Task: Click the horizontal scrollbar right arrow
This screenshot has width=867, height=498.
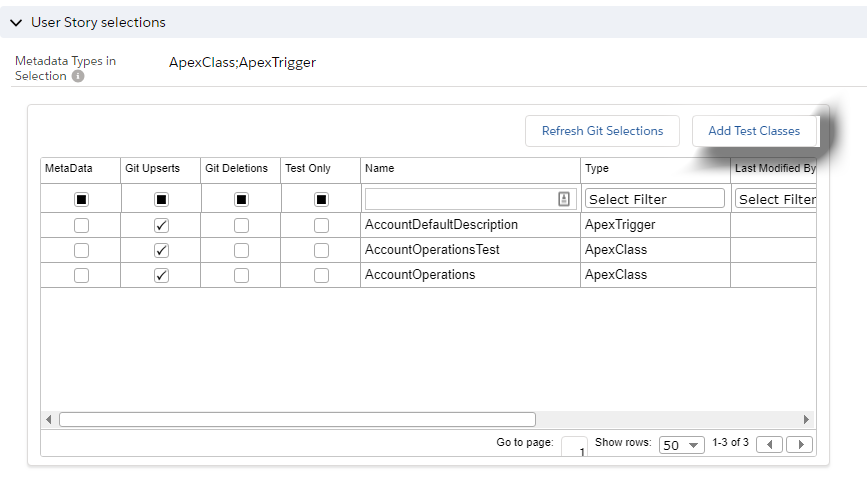Action: (x=806, y=420)
